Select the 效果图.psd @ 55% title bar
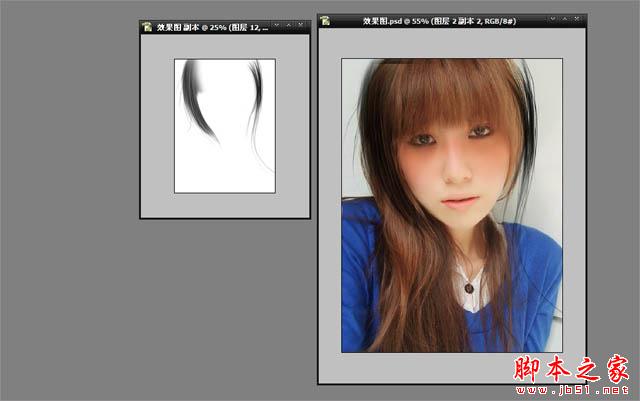 pyautogui.click(x=452, y=21)
